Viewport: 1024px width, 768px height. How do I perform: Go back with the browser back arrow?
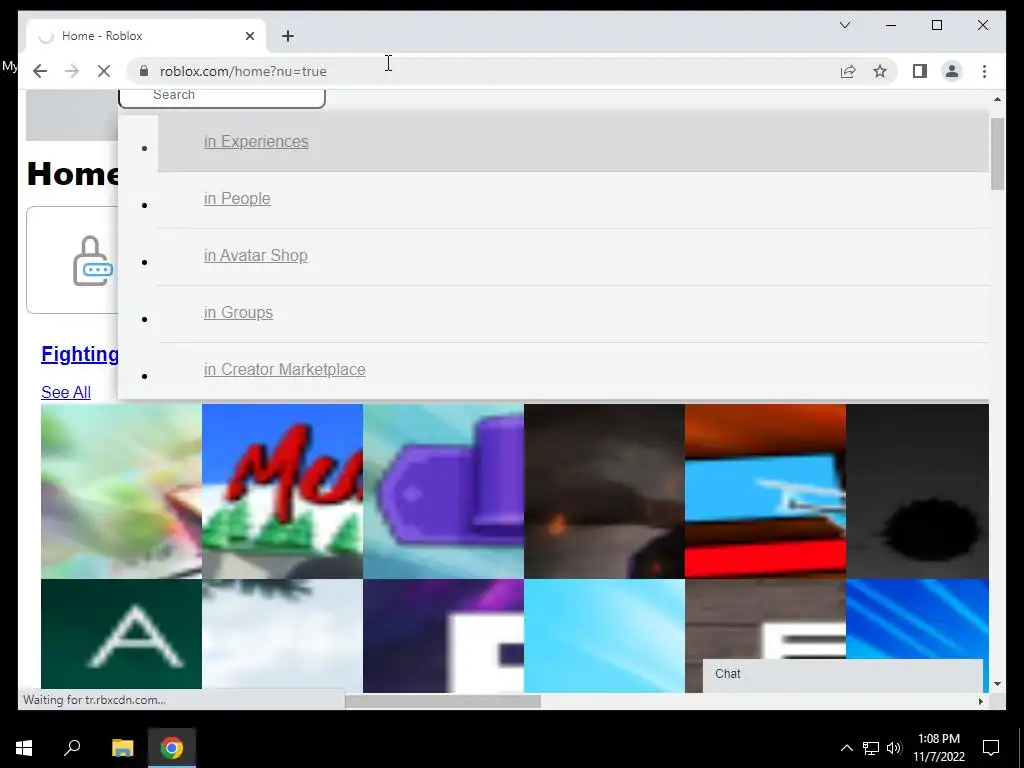coord(40,71)
